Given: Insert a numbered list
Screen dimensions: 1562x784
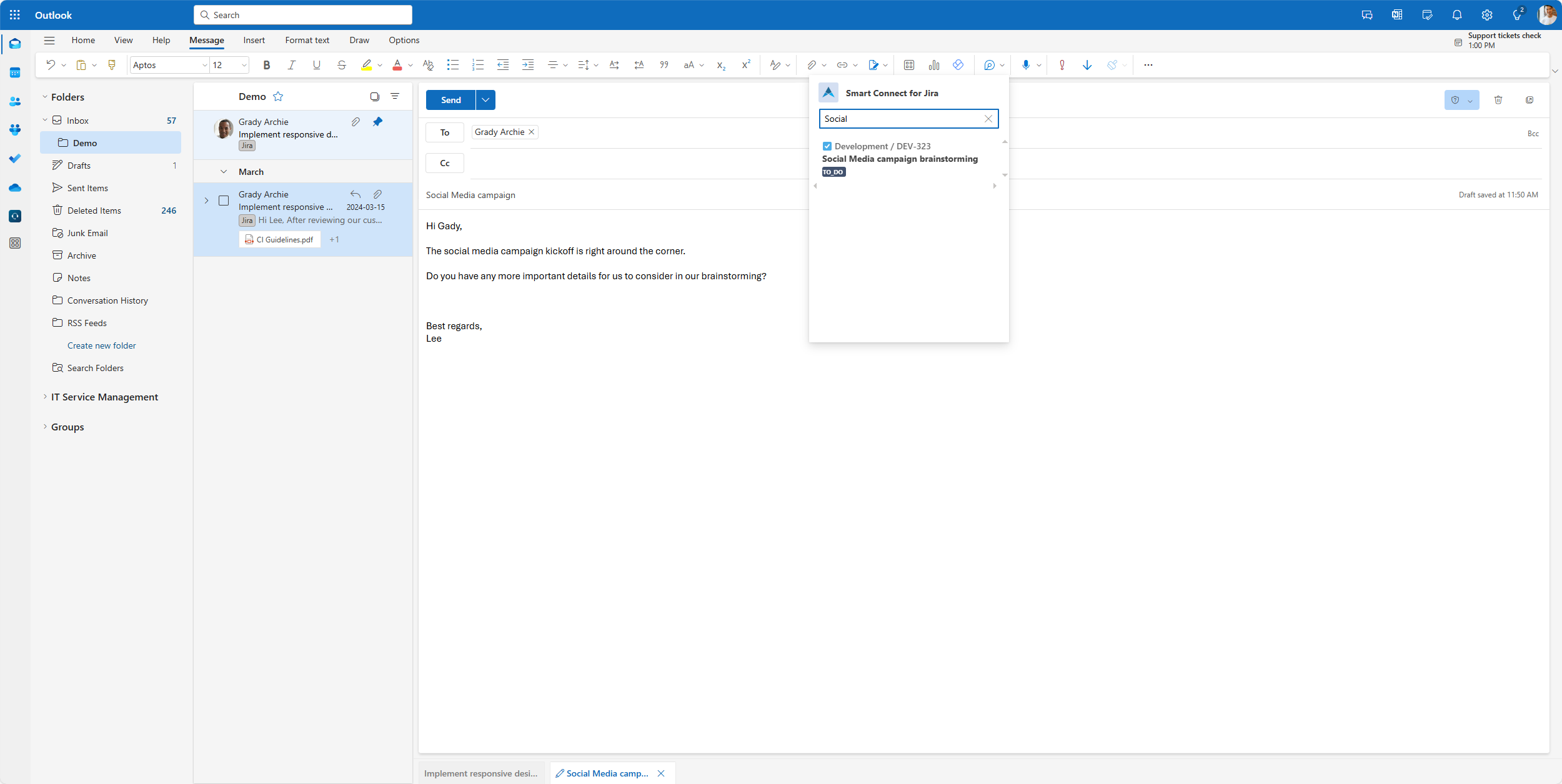Looking at the screenshot, I should (x=478, y=65).
